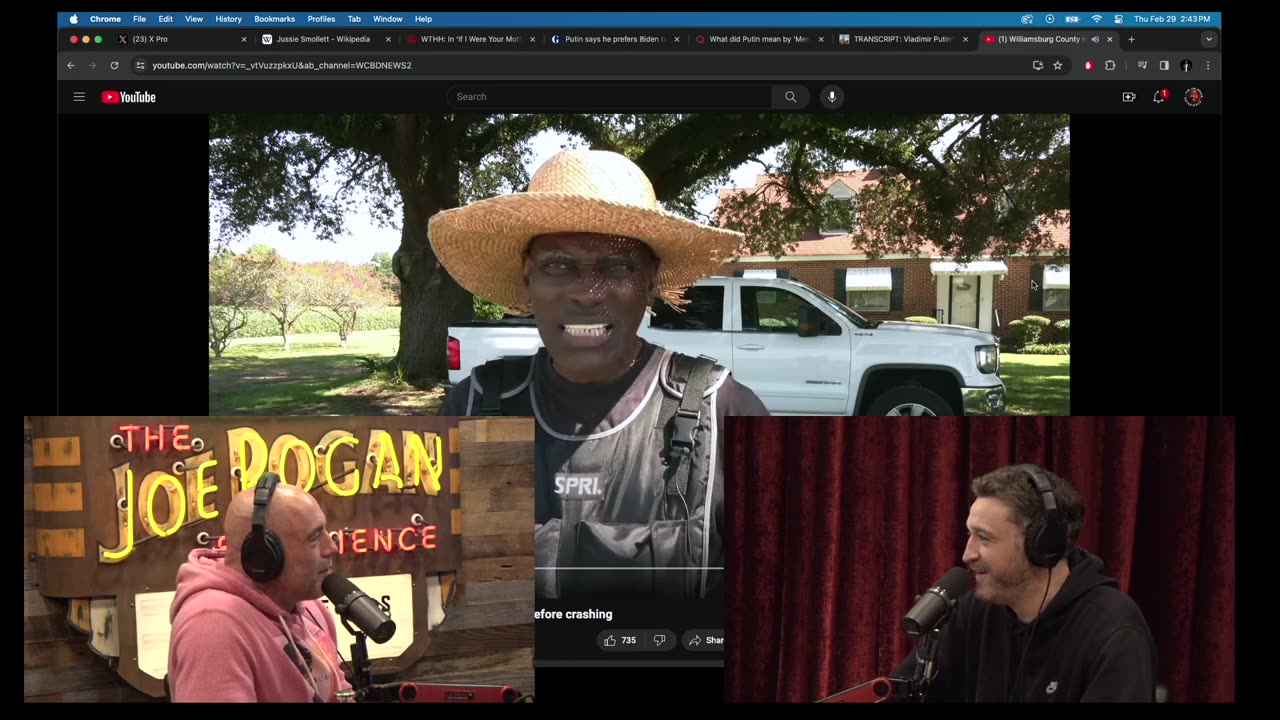Open the Chrome profile avatar
The width and height of the screenshot is (1280, 720).
point(1186,65)
